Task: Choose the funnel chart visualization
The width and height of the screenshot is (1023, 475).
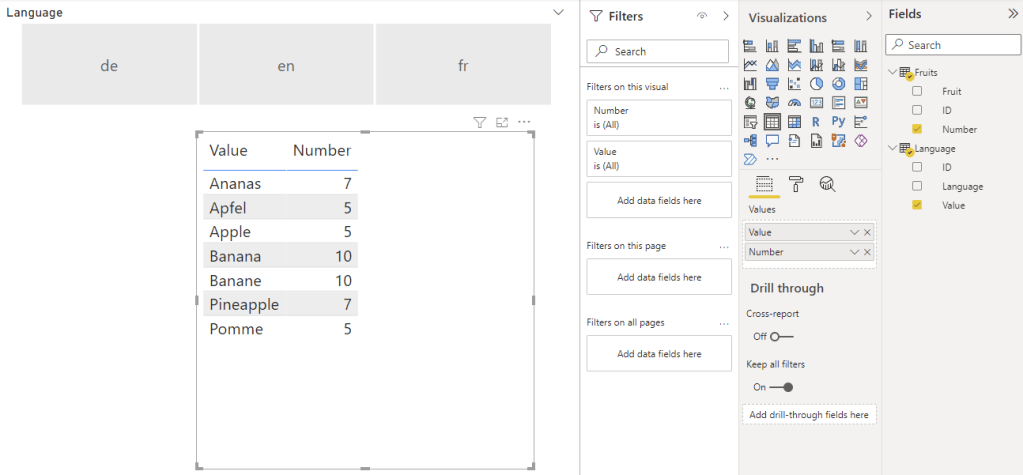Action: pos(772,83)
